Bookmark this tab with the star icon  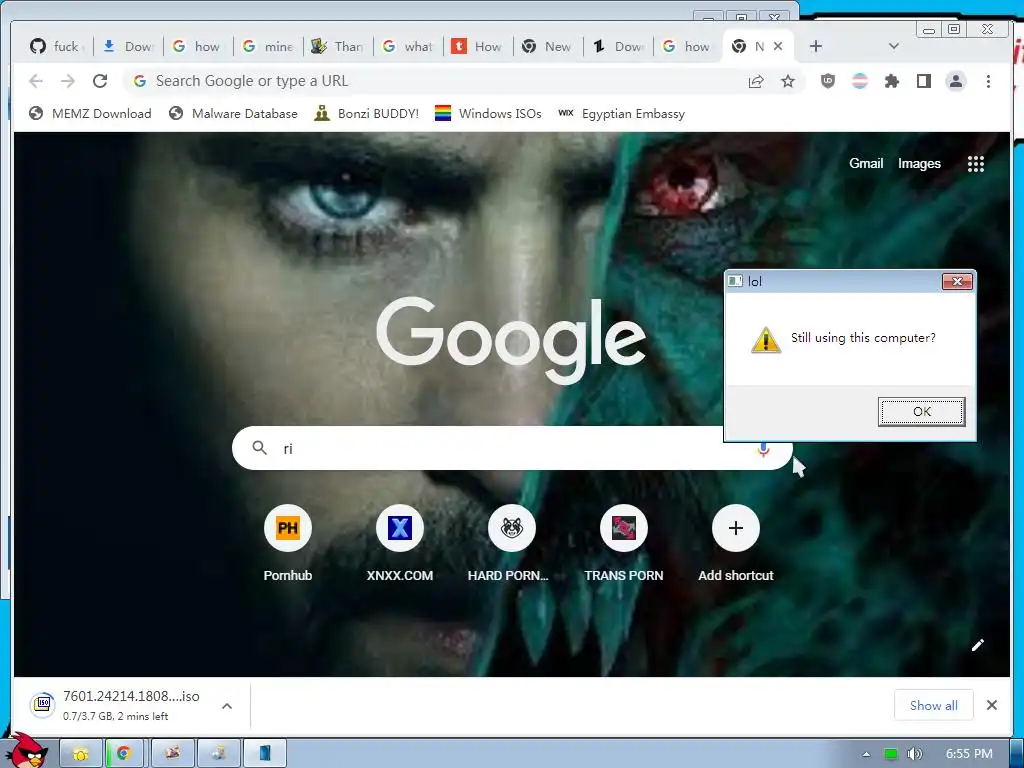pos(788,81)
